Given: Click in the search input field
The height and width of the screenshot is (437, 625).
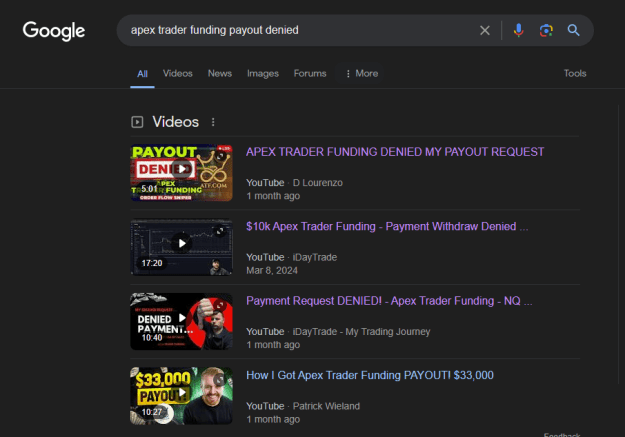Looking at the screenshot, I should click(299, 30).
